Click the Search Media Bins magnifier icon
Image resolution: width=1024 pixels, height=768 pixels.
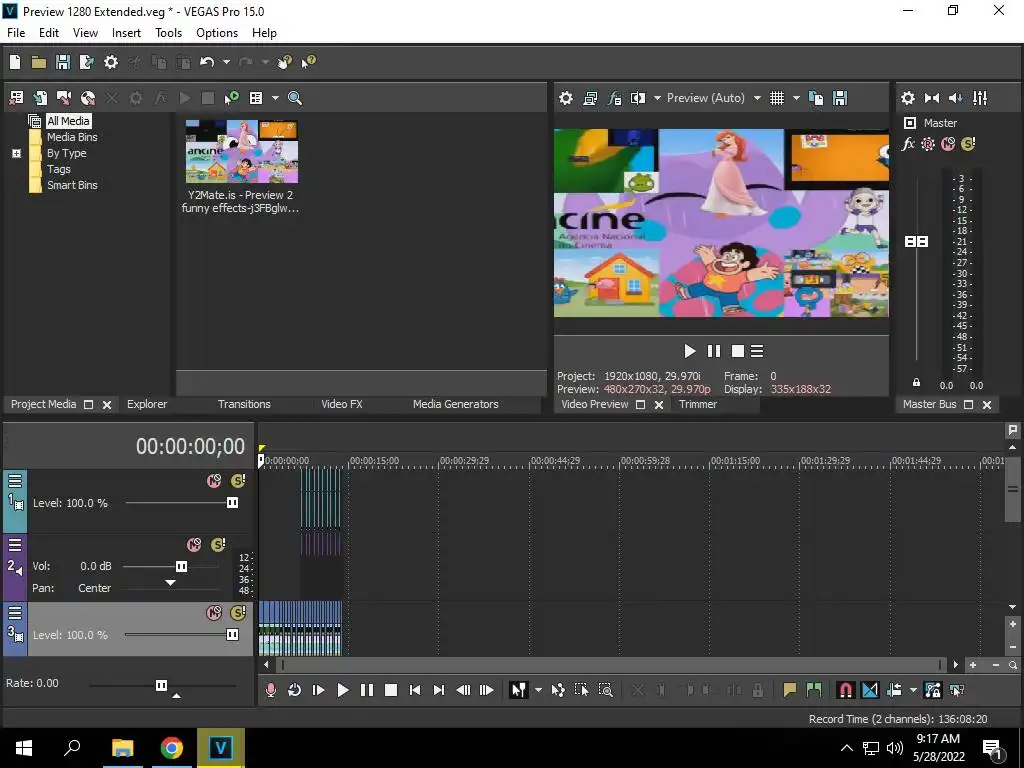coord(295,98)
